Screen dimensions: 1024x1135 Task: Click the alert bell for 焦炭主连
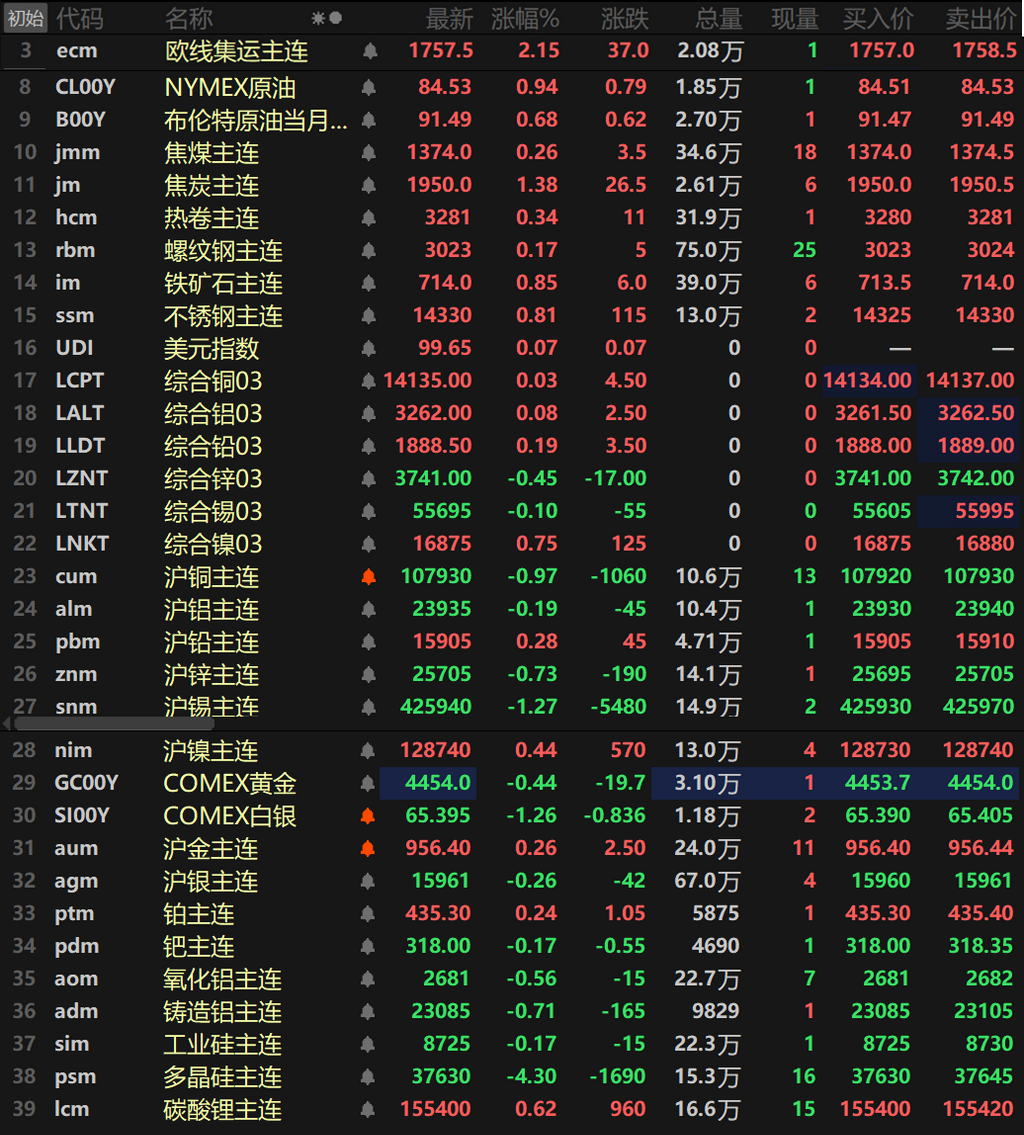368,185
